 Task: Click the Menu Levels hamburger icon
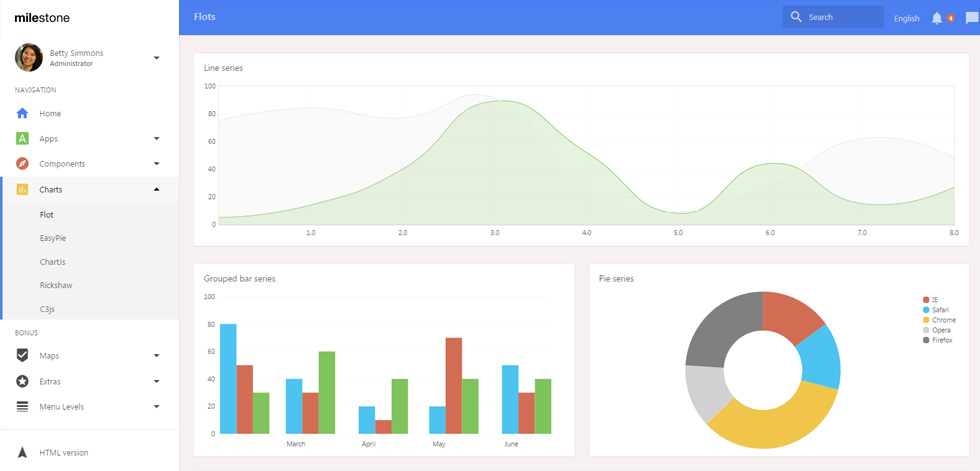[22, 407]
